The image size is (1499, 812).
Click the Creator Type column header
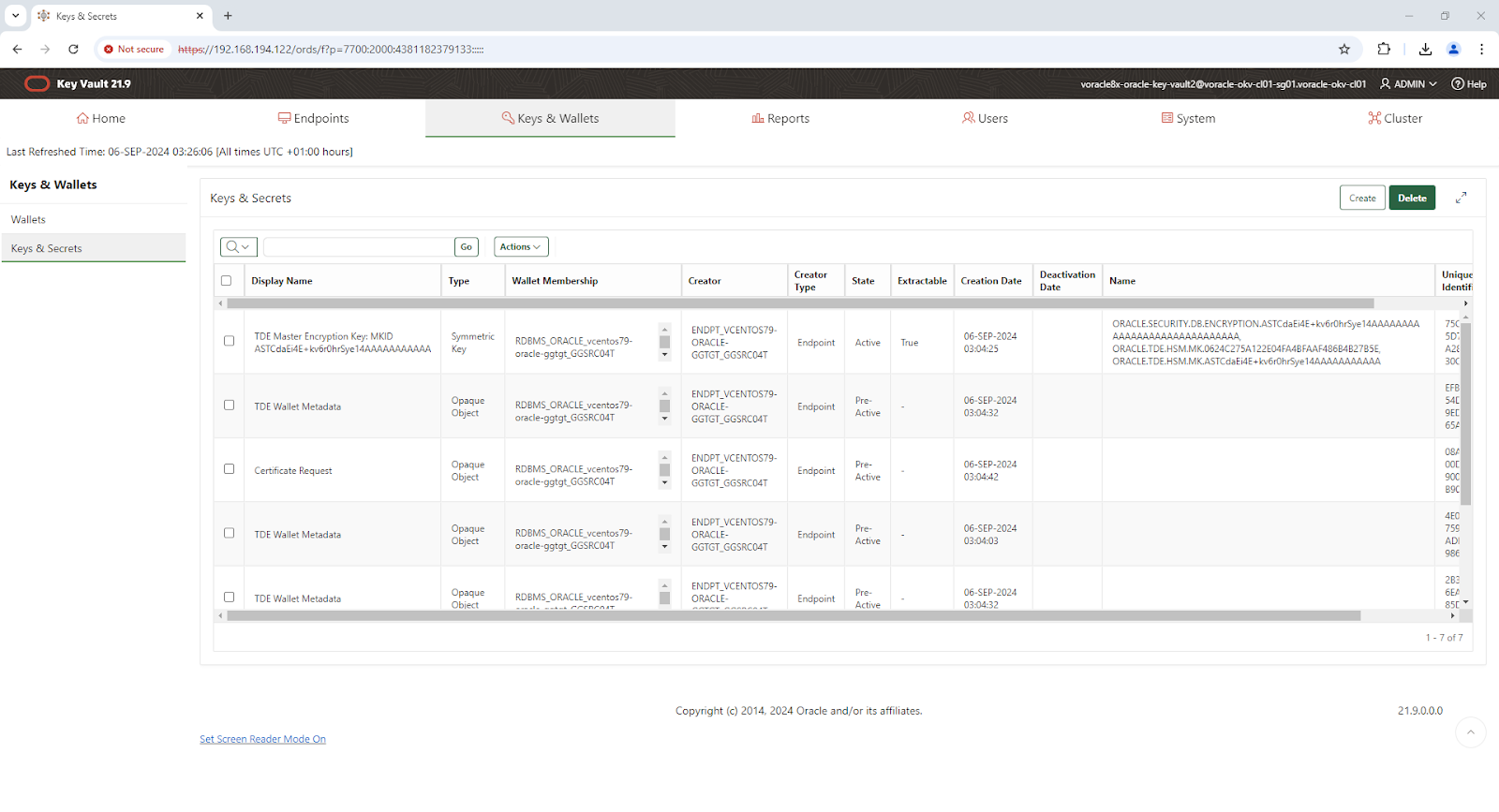coord(810,281)
